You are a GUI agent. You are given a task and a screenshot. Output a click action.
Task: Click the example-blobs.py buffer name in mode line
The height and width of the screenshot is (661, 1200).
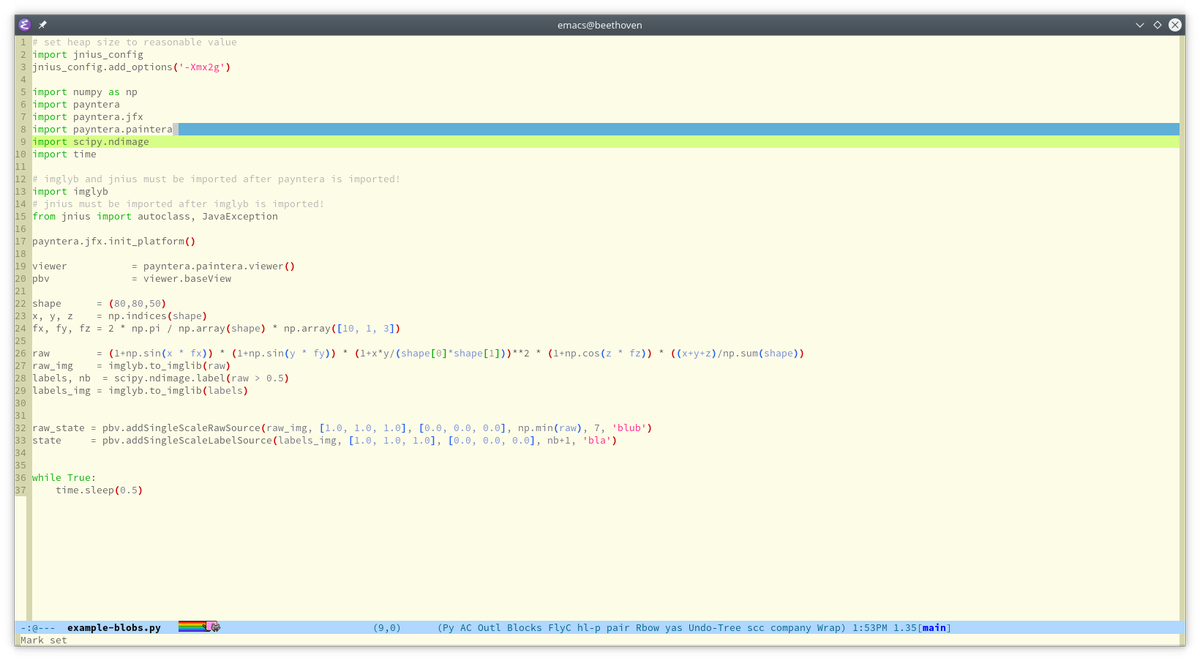click(x=114, y=628)
